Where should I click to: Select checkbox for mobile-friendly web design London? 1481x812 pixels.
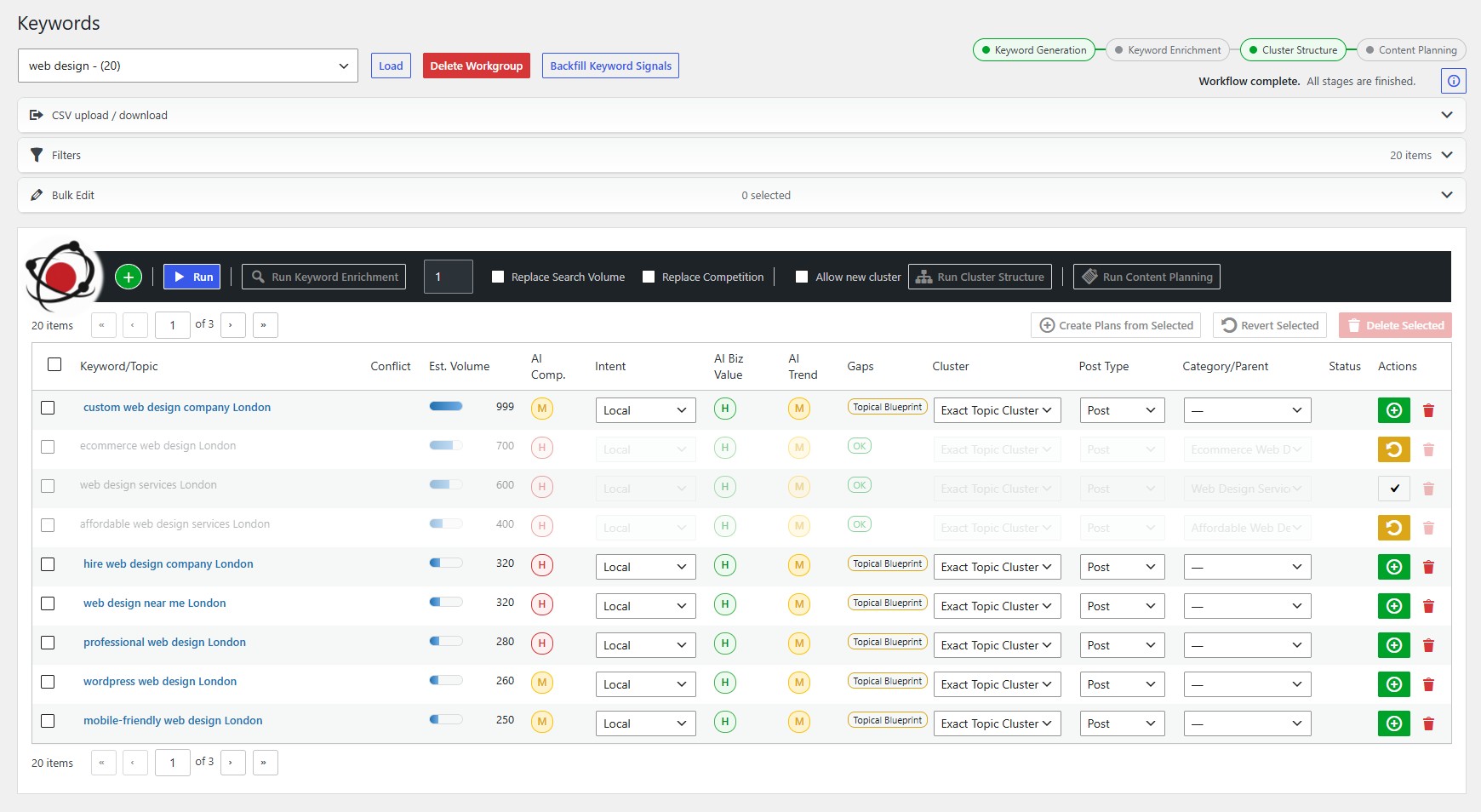click(x=48, y=721)
